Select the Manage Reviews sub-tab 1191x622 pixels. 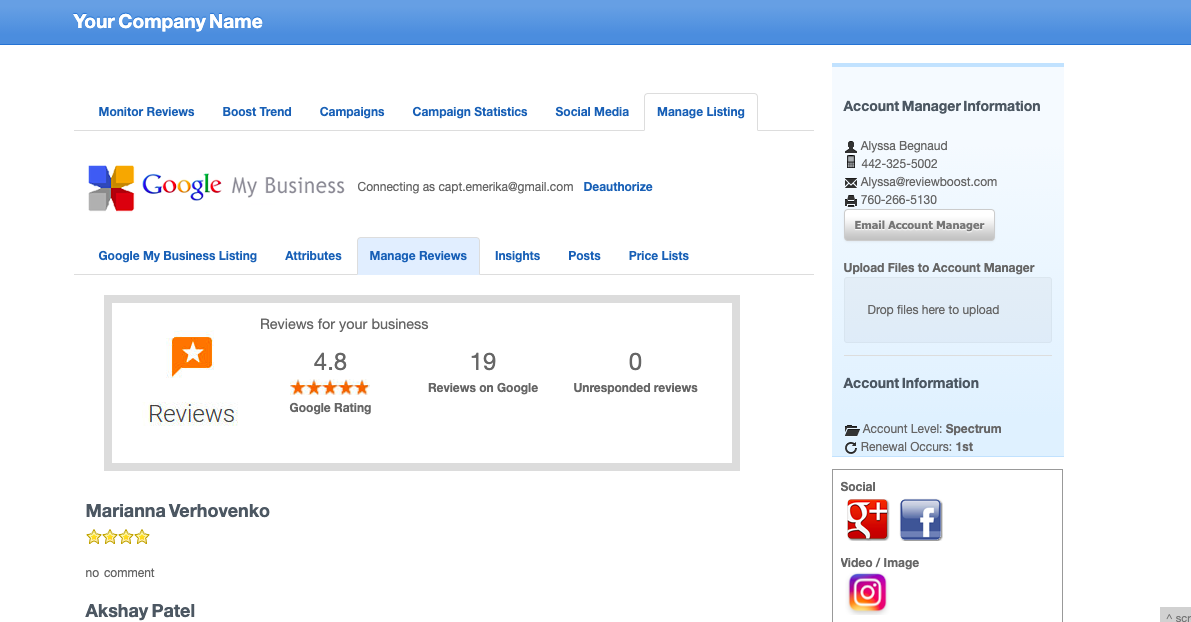click(x=418, y=256)
